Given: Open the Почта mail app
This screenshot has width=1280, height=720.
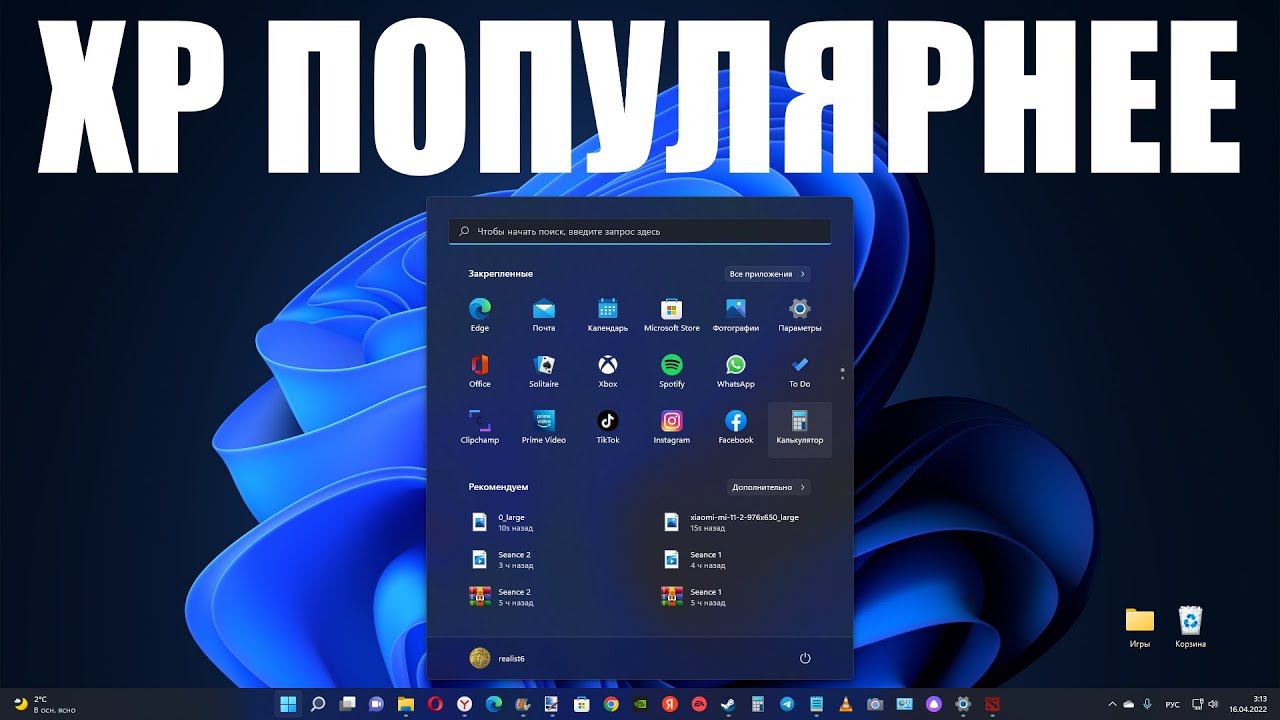Looking at the screenshot, I should [x=544, y=314].
